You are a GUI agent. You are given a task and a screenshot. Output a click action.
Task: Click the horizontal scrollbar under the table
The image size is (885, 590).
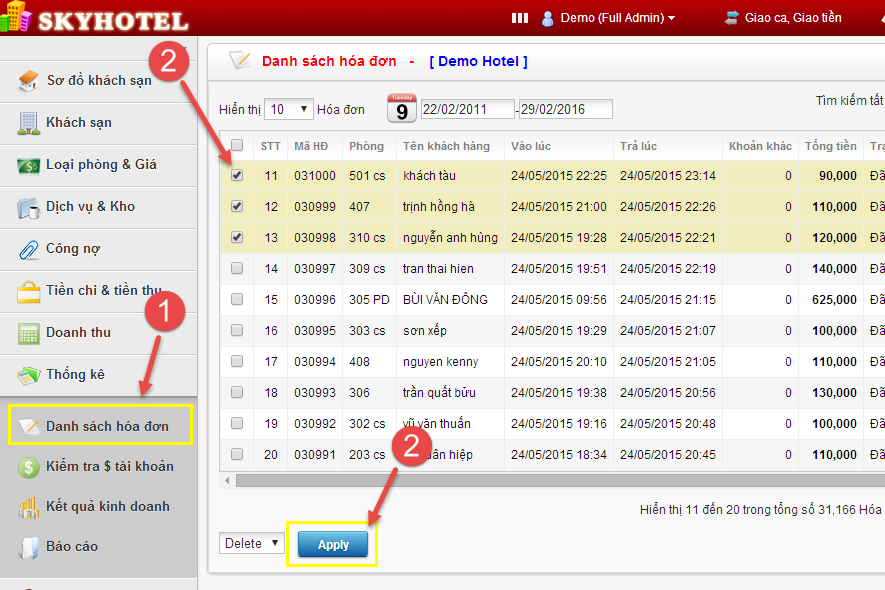[x=550, y=481]
